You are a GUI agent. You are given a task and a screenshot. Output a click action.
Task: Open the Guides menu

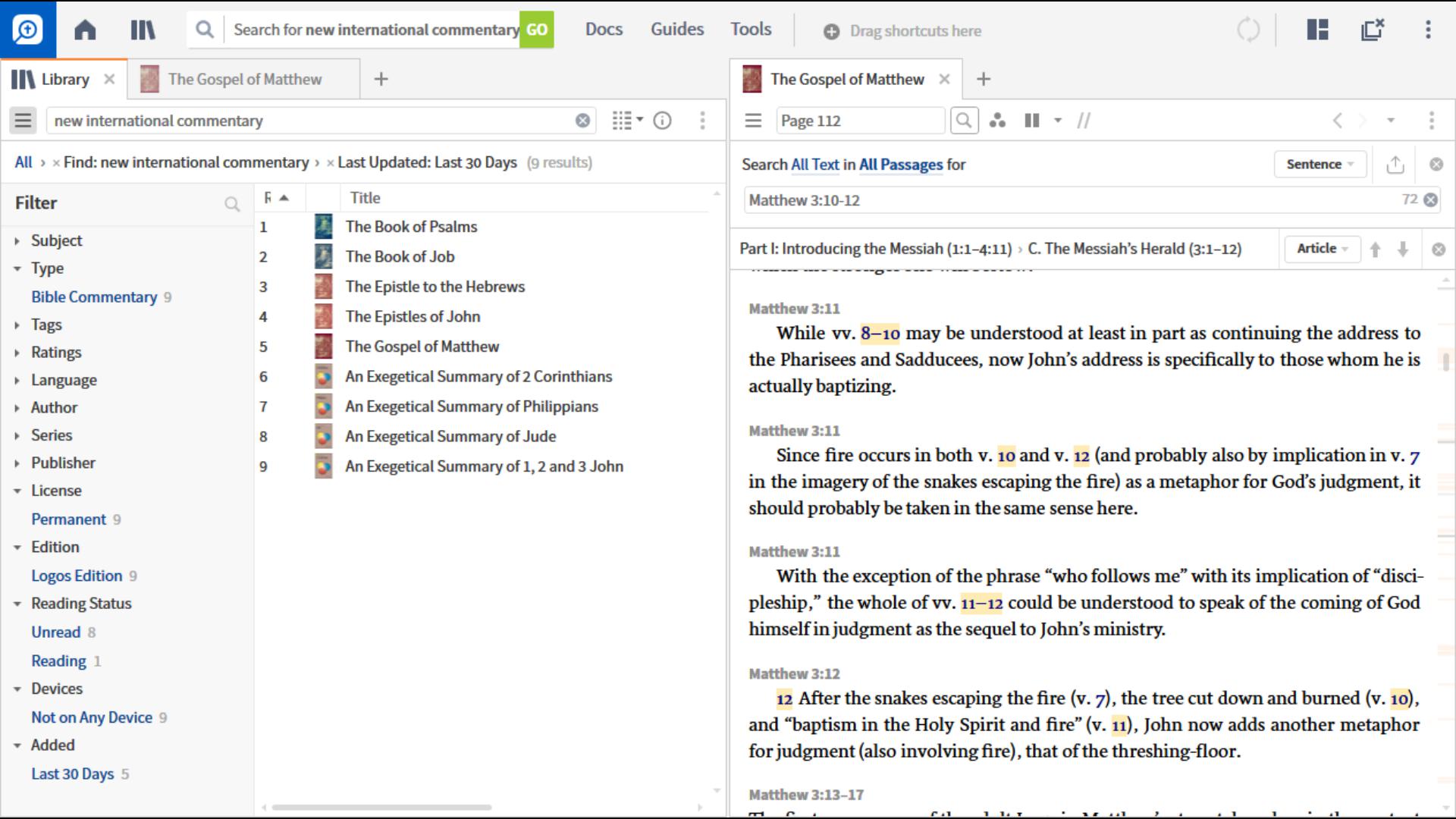point(676,30)
